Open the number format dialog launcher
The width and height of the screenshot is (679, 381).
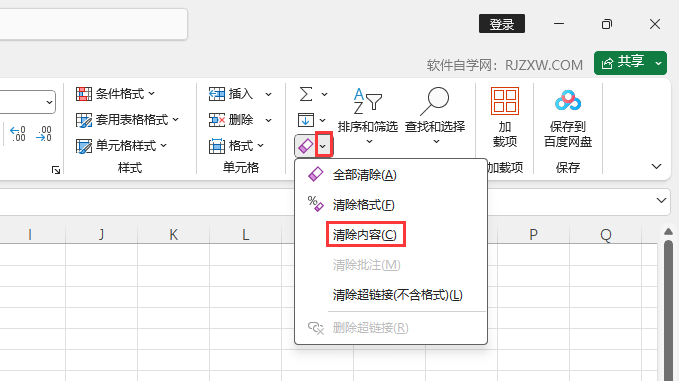point(56,170)
